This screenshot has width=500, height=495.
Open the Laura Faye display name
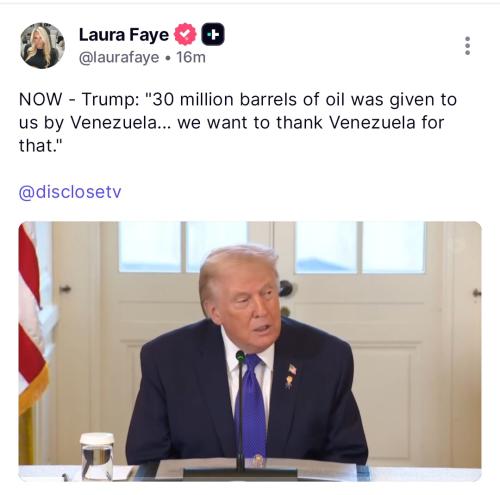124,35
